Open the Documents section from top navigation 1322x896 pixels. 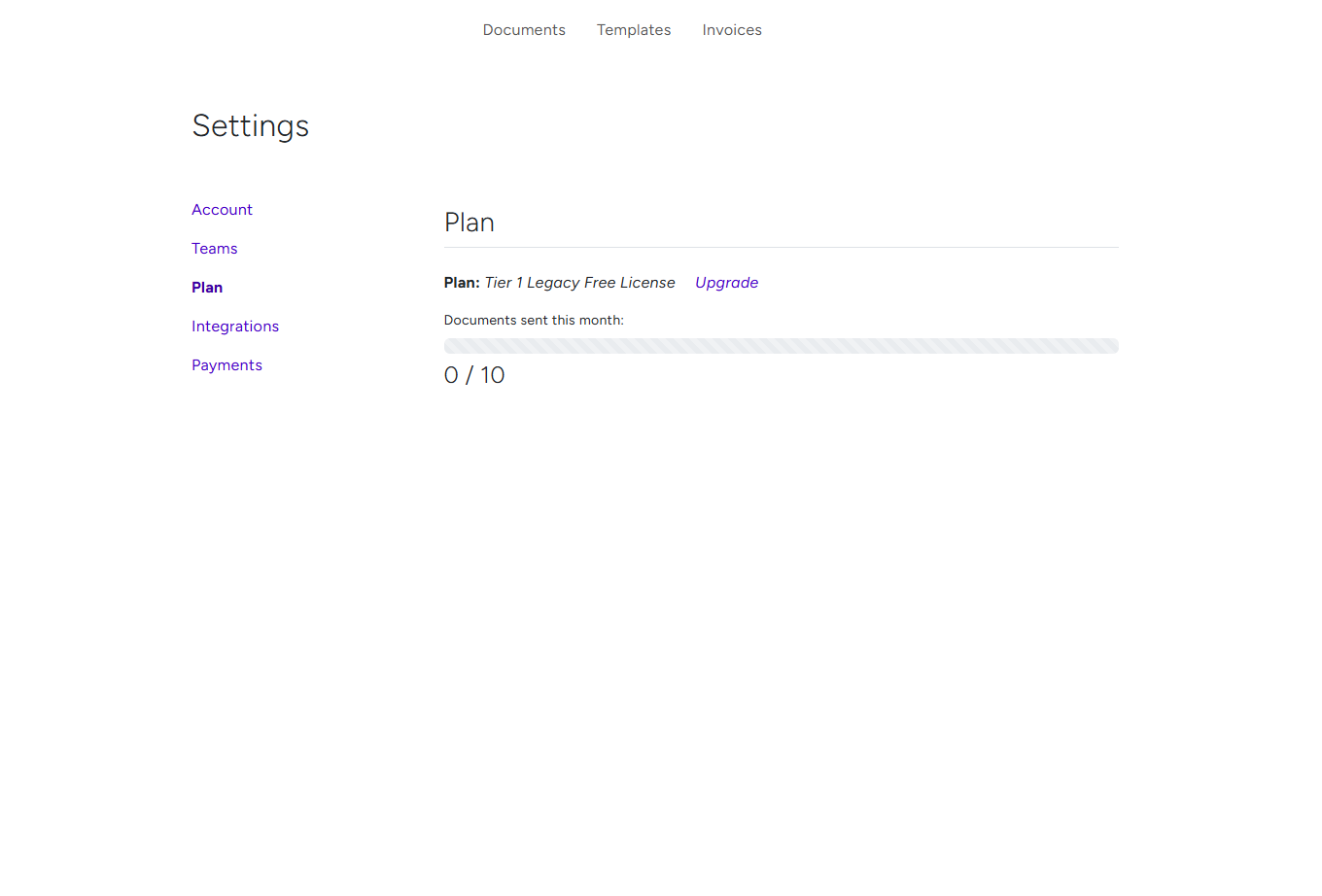524,30
